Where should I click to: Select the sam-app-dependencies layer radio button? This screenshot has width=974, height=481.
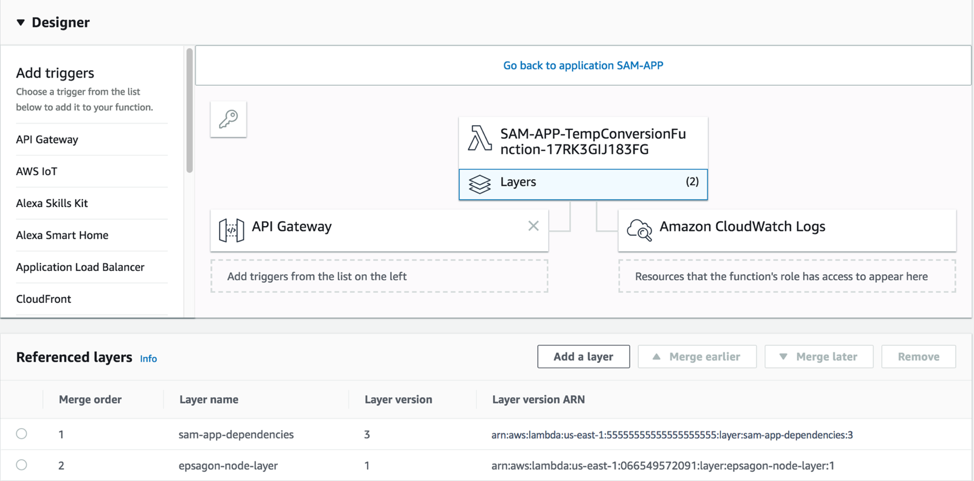[x=22, y=434]
